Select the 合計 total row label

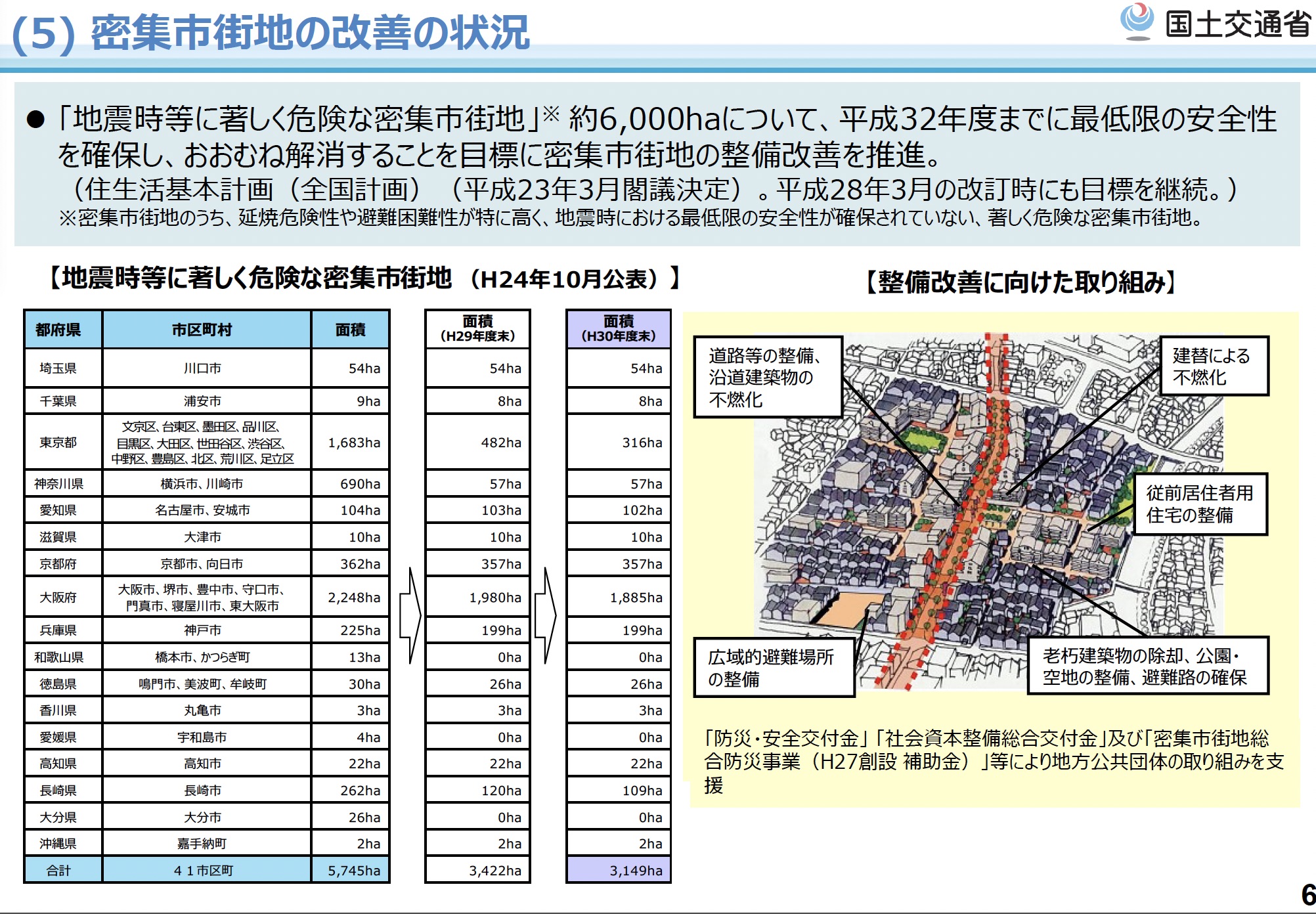[63, 870]
